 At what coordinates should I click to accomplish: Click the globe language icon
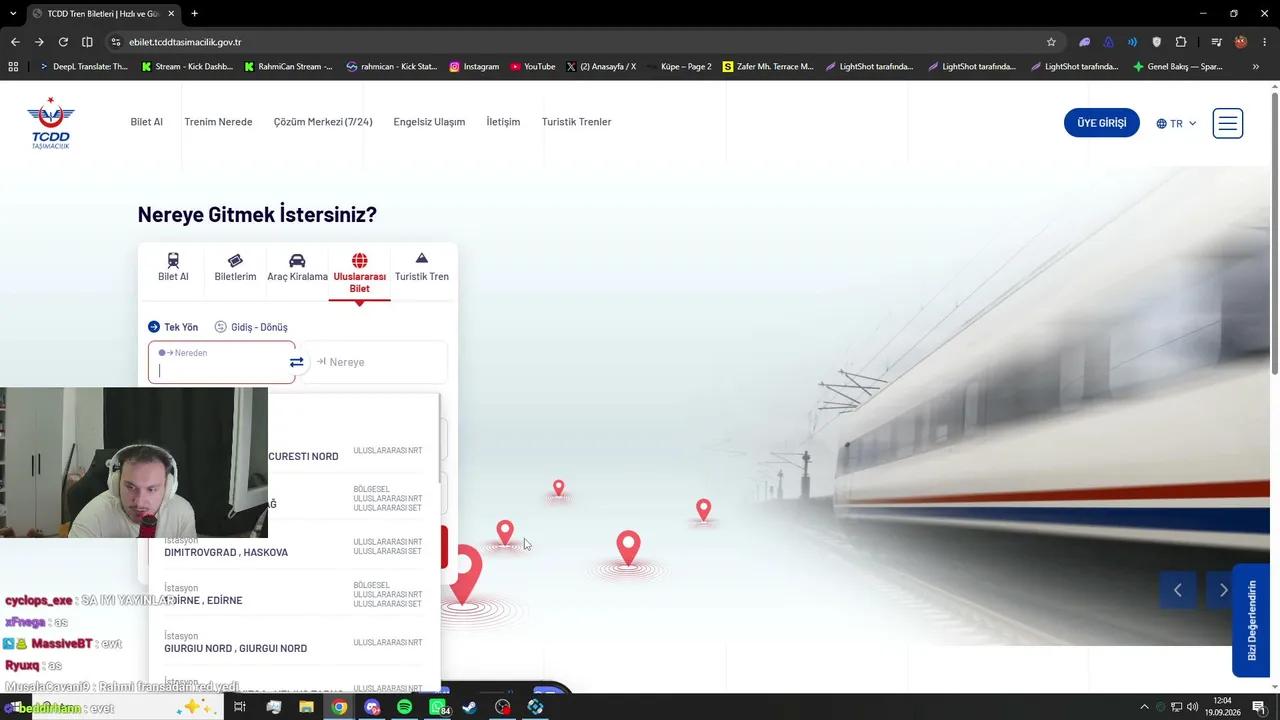pyautogui.click(x=1162, y=124)
